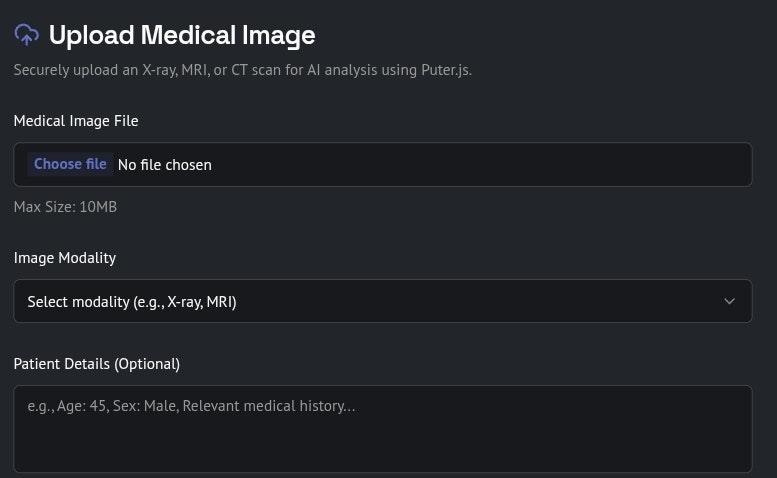
Task: Click '(e.g., X-ray, MRI)' in the modality box
Action: click(x=185, y=301)
